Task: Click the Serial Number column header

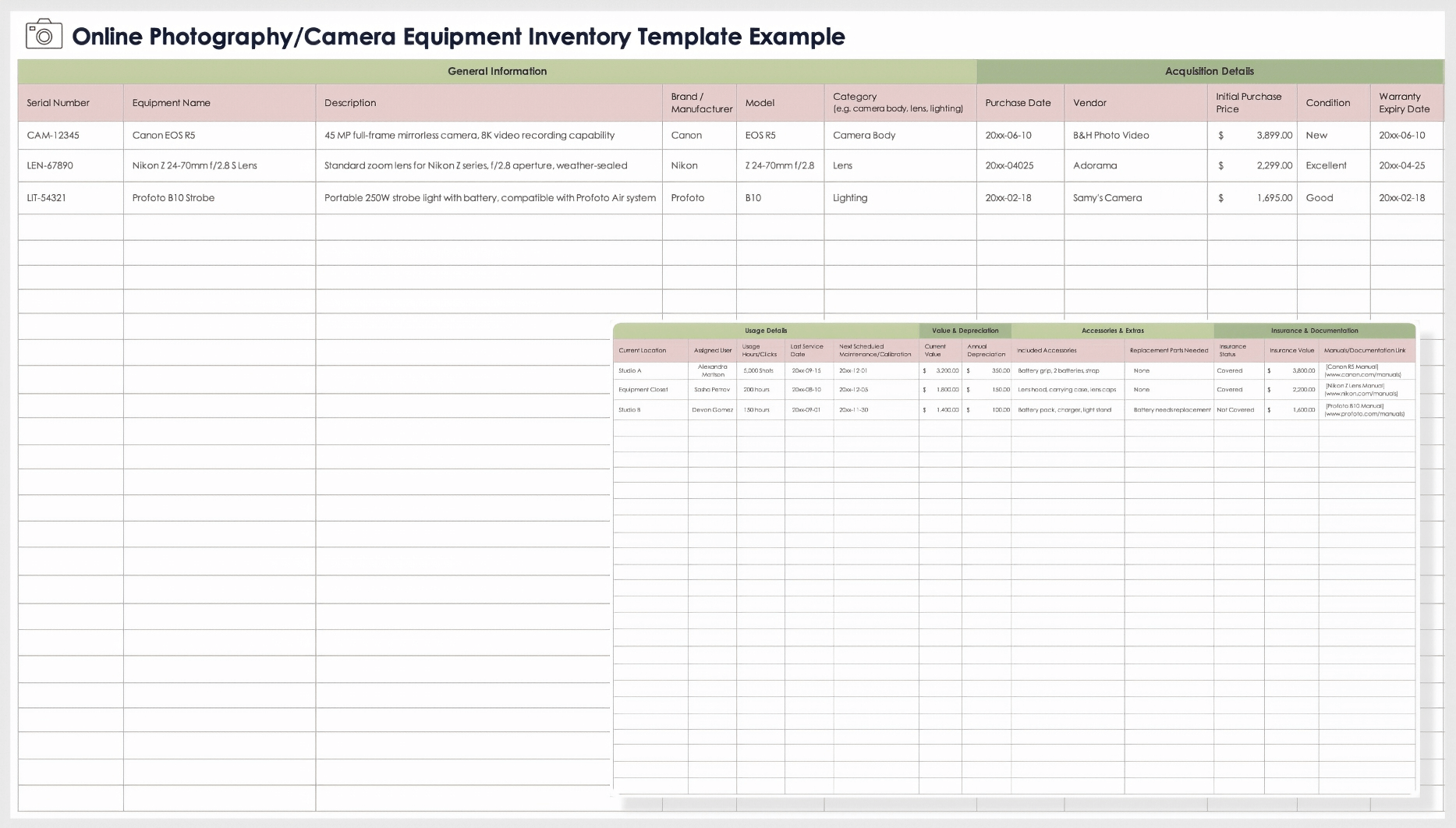Action: pos(58,103)
